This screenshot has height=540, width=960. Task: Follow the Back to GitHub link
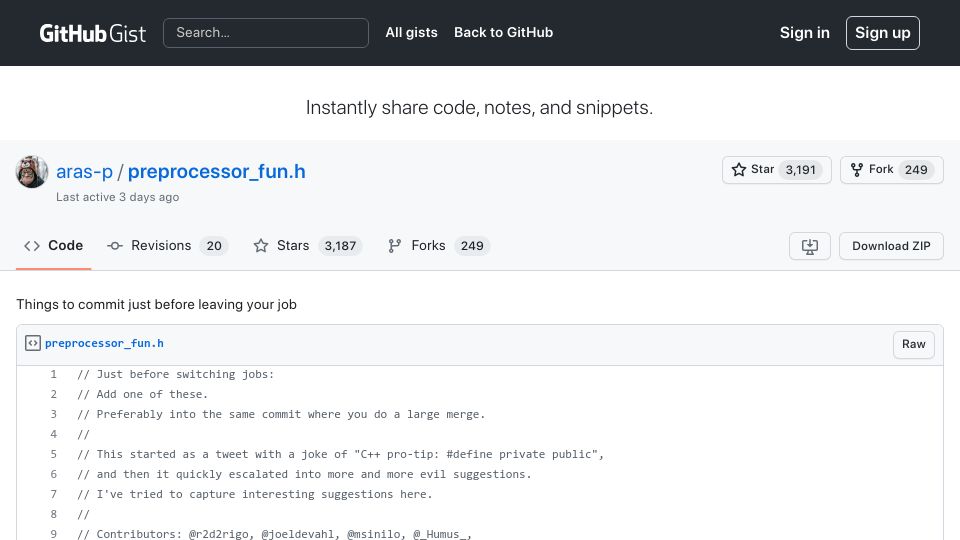click(x=503, y=32)
